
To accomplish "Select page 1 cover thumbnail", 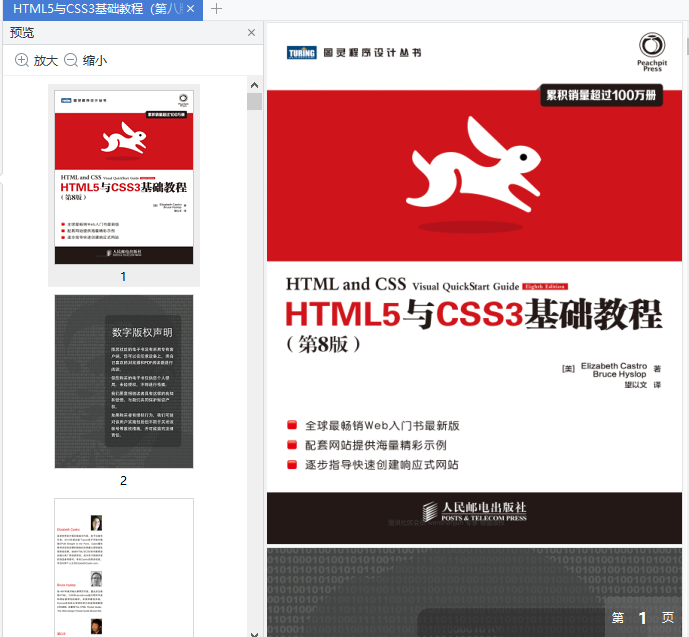I will (x=124, y=177).
